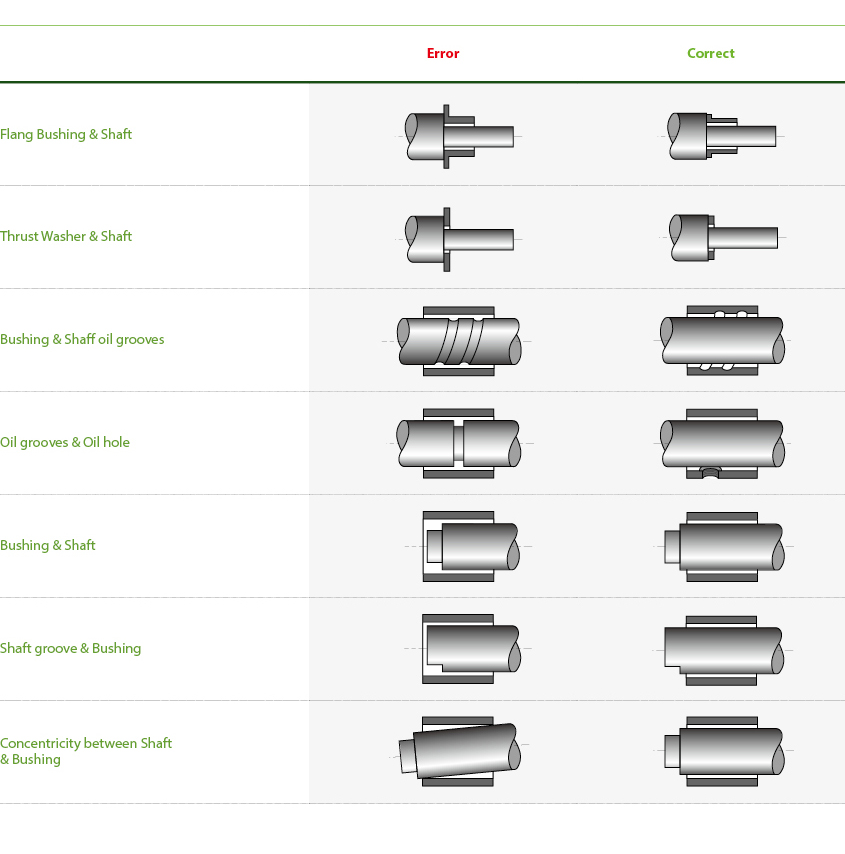
Task: Click the Error Bushing & Shaft diagram
Action: pyautogui.click(x=466, y=546)
